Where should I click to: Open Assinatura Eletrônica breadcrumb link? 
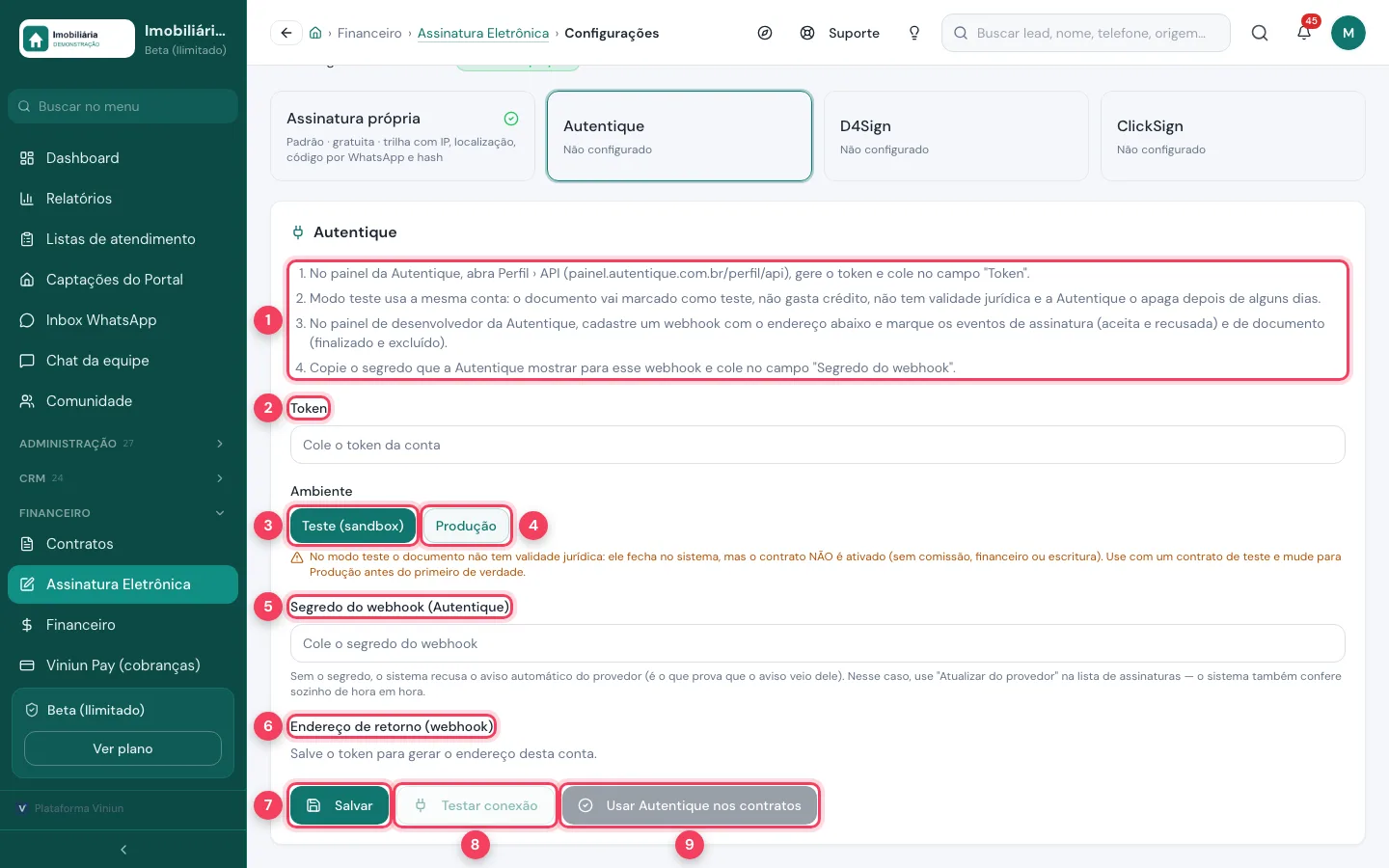click(483, 33)
